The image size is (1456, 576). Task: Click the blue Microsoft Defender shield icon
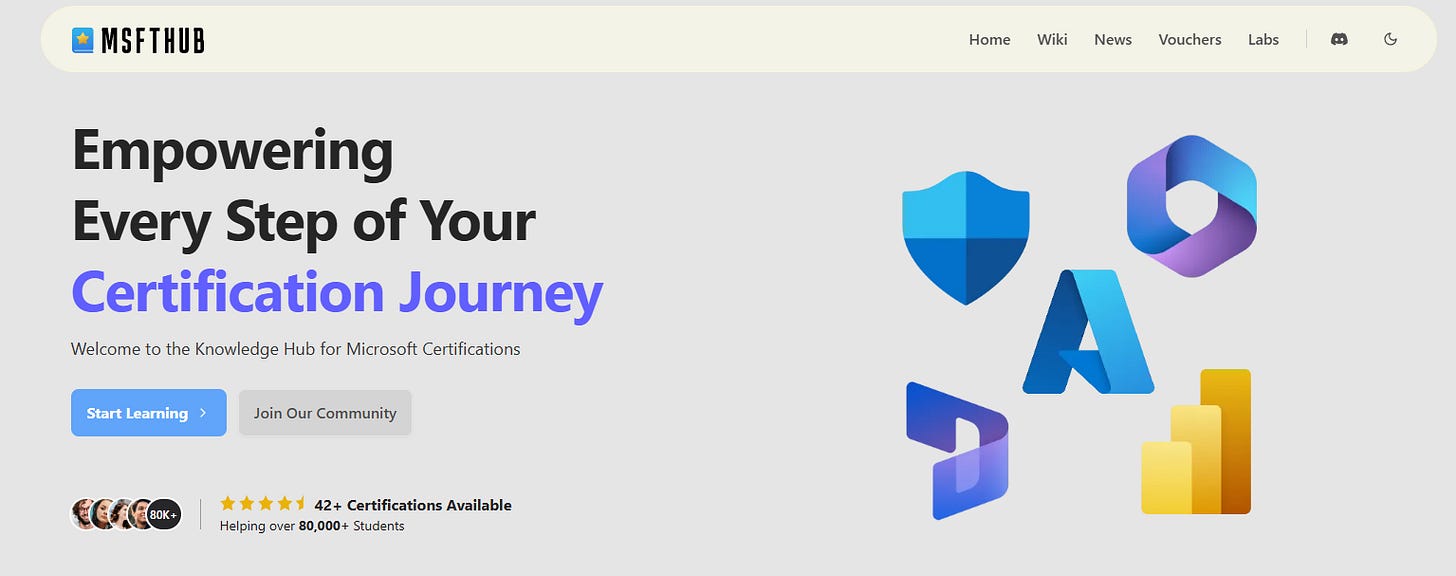(965, 237)
